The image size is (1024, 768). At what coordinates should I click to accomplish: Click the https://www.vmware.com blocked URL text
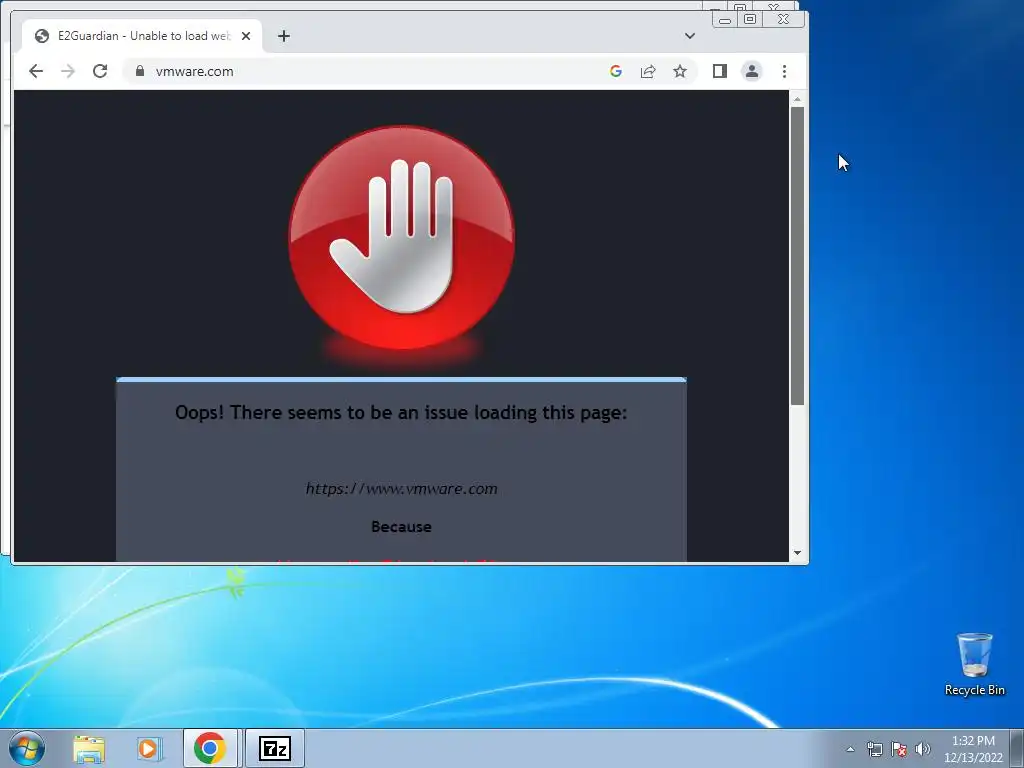pos(402,488)
